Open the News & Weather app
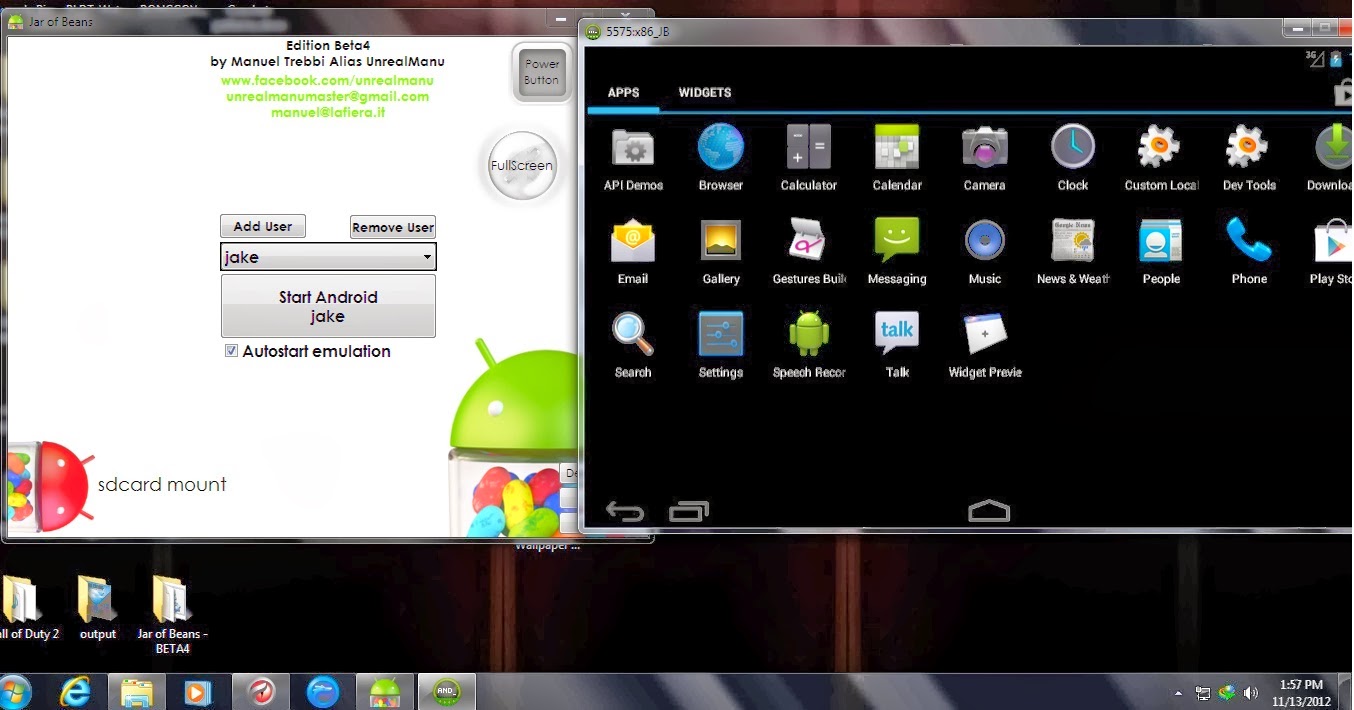This screenshot has width=1354, height=710. [x=1073, y=251]
